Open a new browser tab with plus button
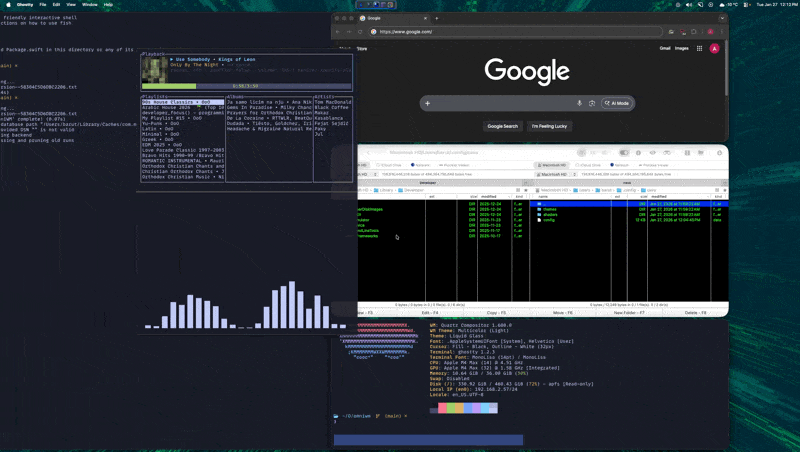This screenshot has height=452, width=800. point(436,18)
